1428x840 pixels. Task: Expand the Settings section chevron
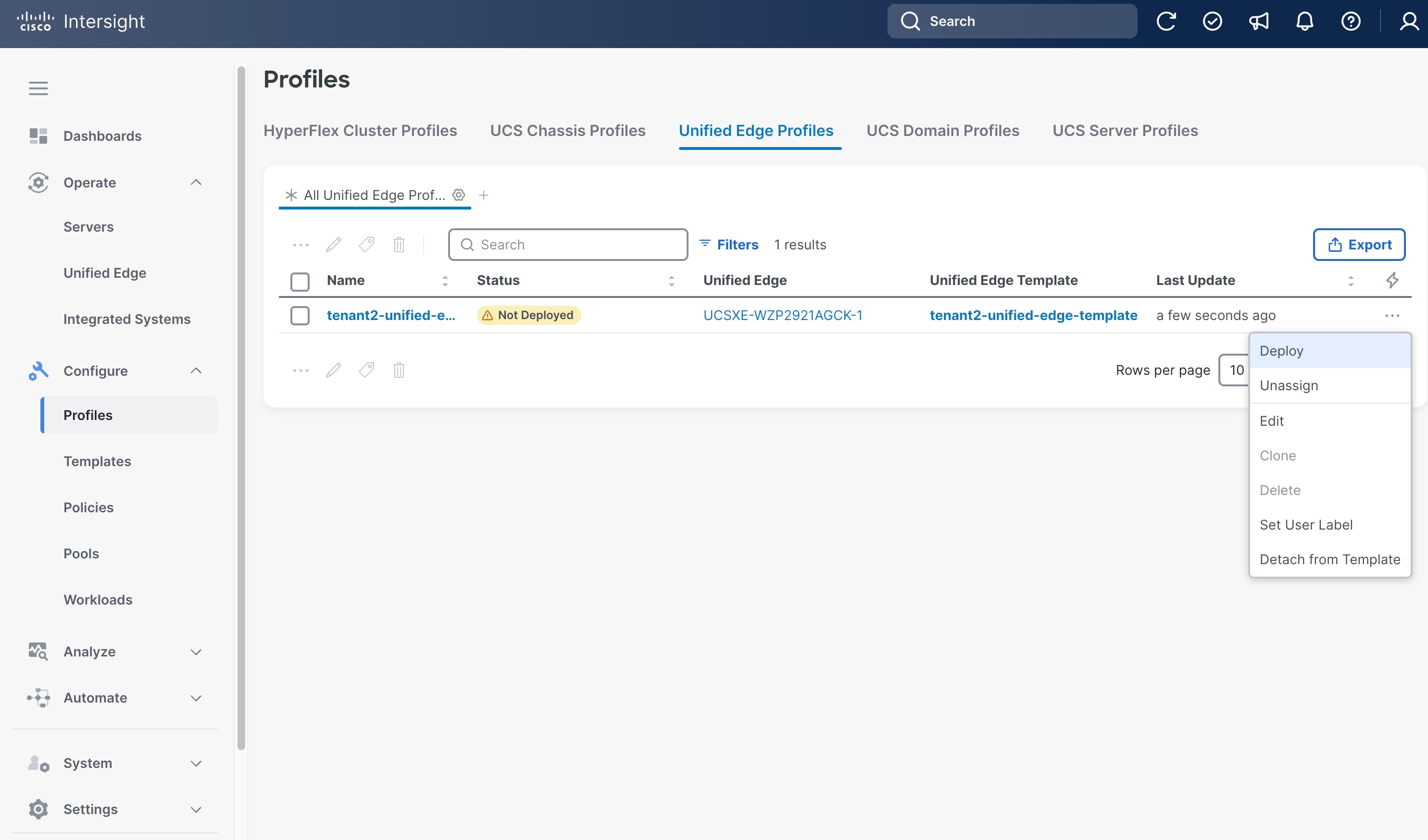[x=196, y=809]
